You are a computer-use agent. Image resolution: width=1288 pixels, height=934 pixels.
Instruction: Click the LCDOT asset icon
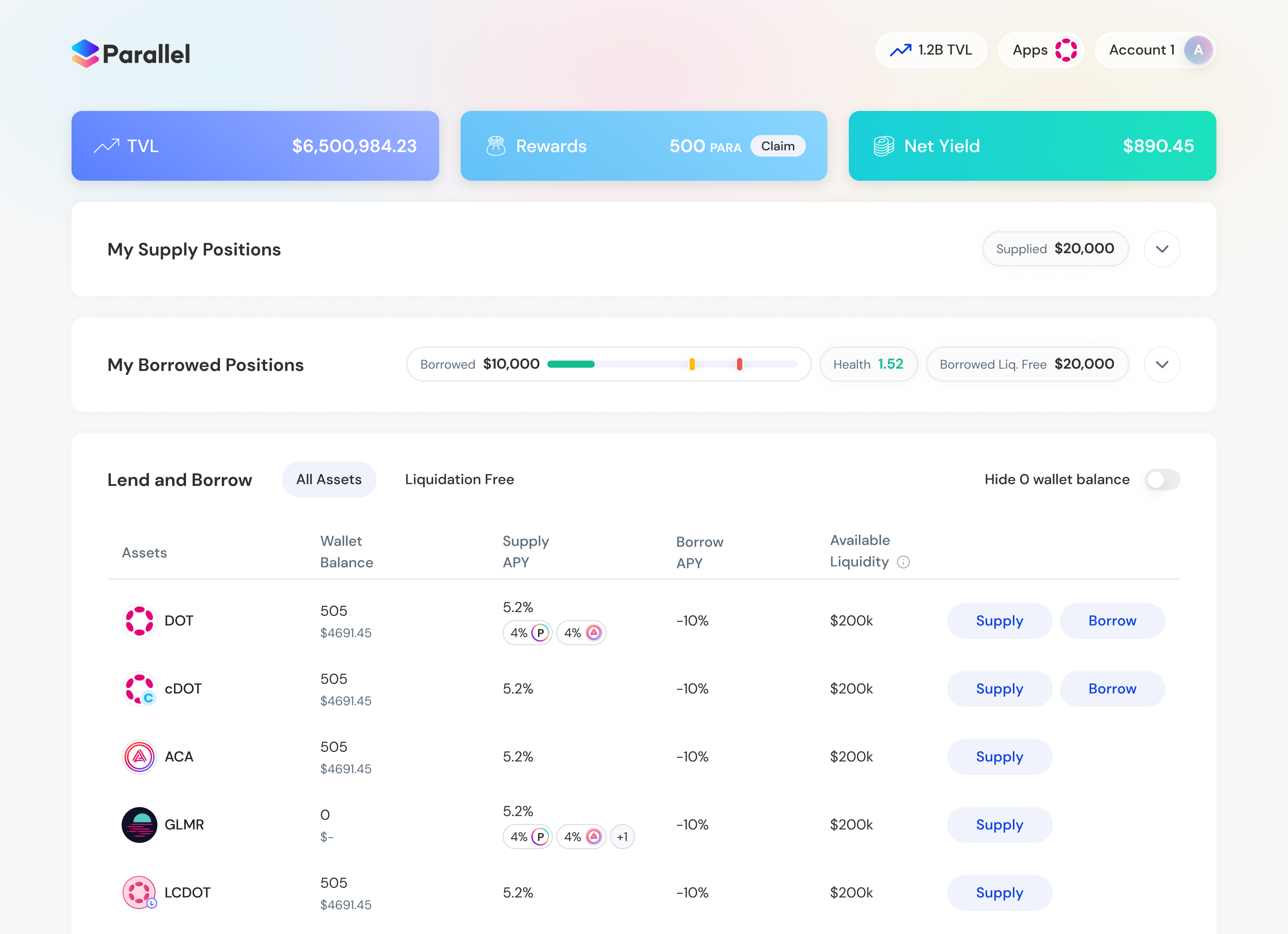[x=139, y=892]
